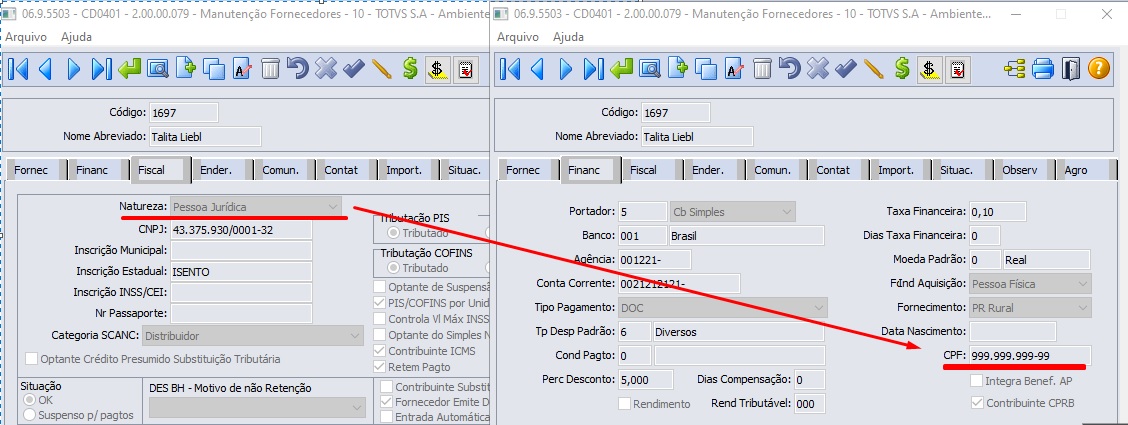Toggle Controla Vl Máx INSS checkbox
The image size is (1128, 425).
[x=380, y=319]
